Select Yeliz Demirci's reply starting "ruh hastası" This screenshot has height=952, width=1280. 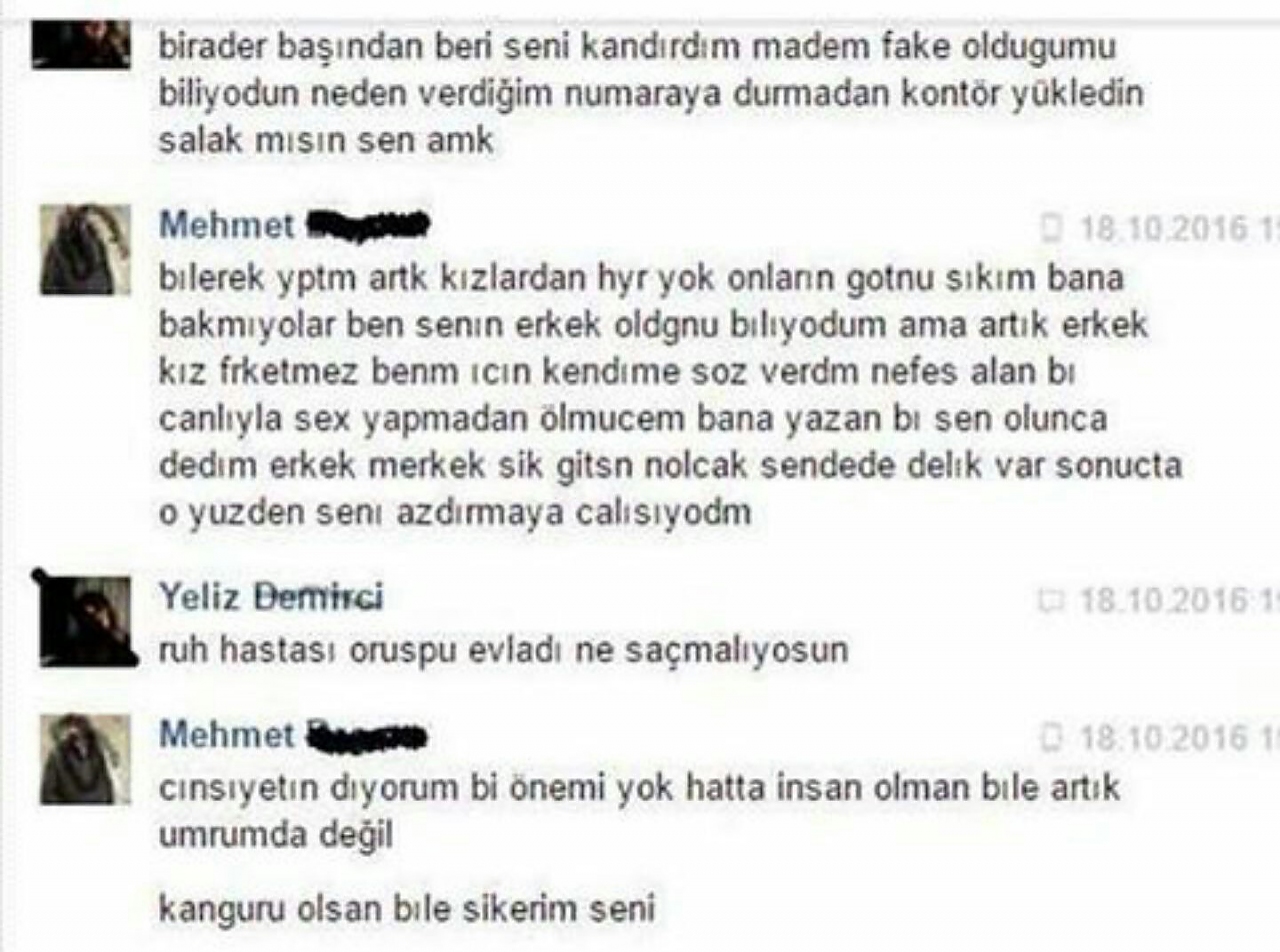coord(503,650)
